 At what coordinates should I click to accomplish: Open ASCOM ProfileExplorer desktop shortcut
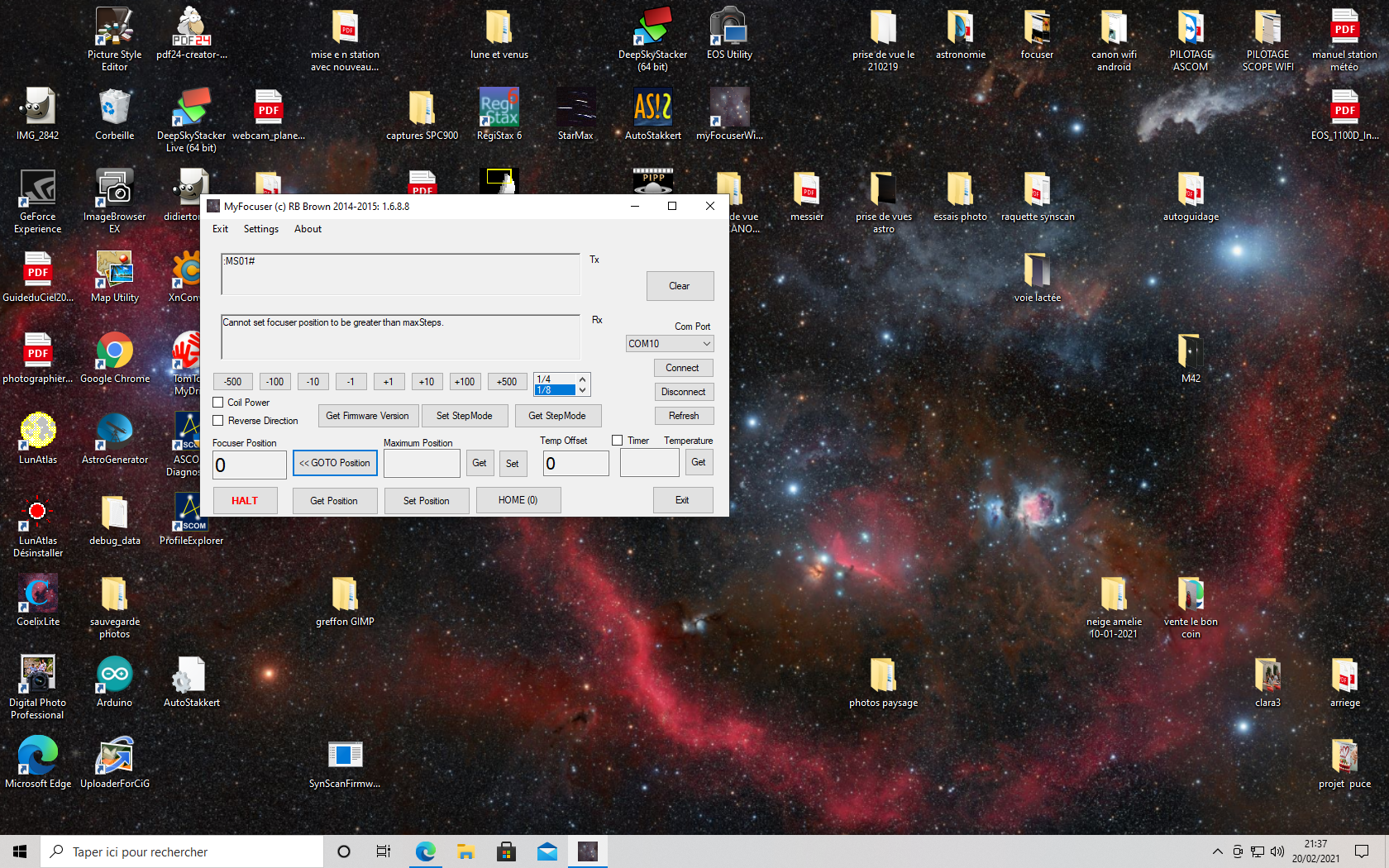pos(191,519)
